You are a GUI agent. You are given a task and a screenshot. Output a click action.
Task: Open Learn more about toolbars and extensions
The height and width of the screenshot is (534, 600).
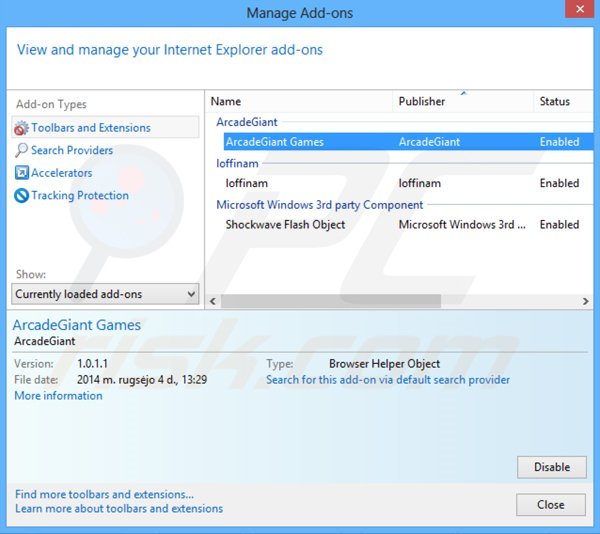tap(119, 509)
